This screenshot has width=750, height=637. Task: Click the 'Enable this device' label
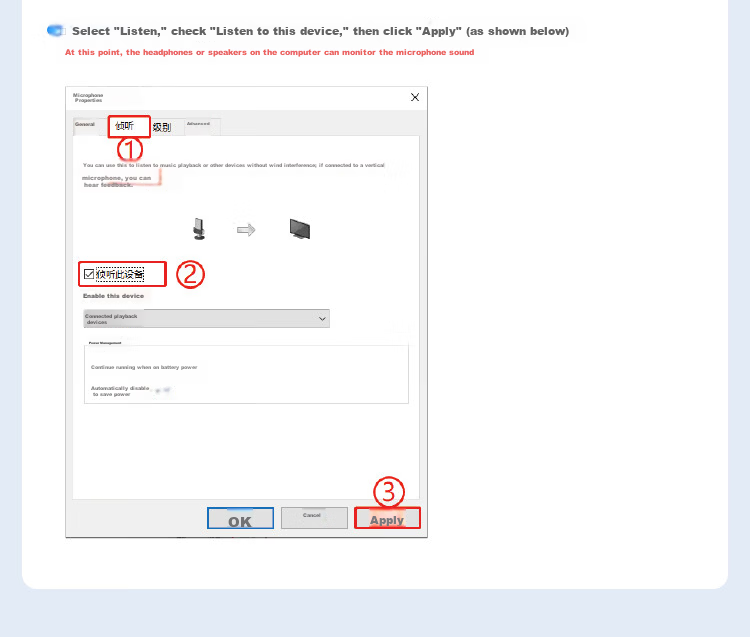point(113,296)
